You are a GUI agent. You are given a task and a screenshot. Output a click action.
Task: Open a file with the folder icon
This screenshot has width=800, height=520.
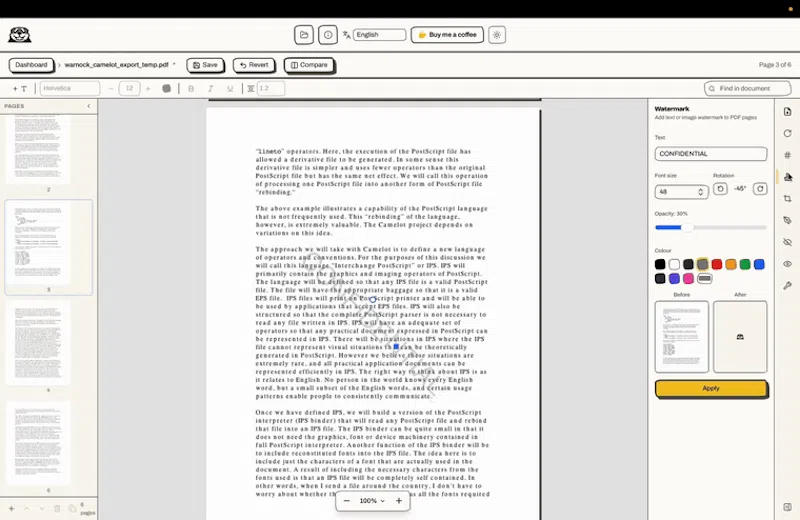click(304, 35)
